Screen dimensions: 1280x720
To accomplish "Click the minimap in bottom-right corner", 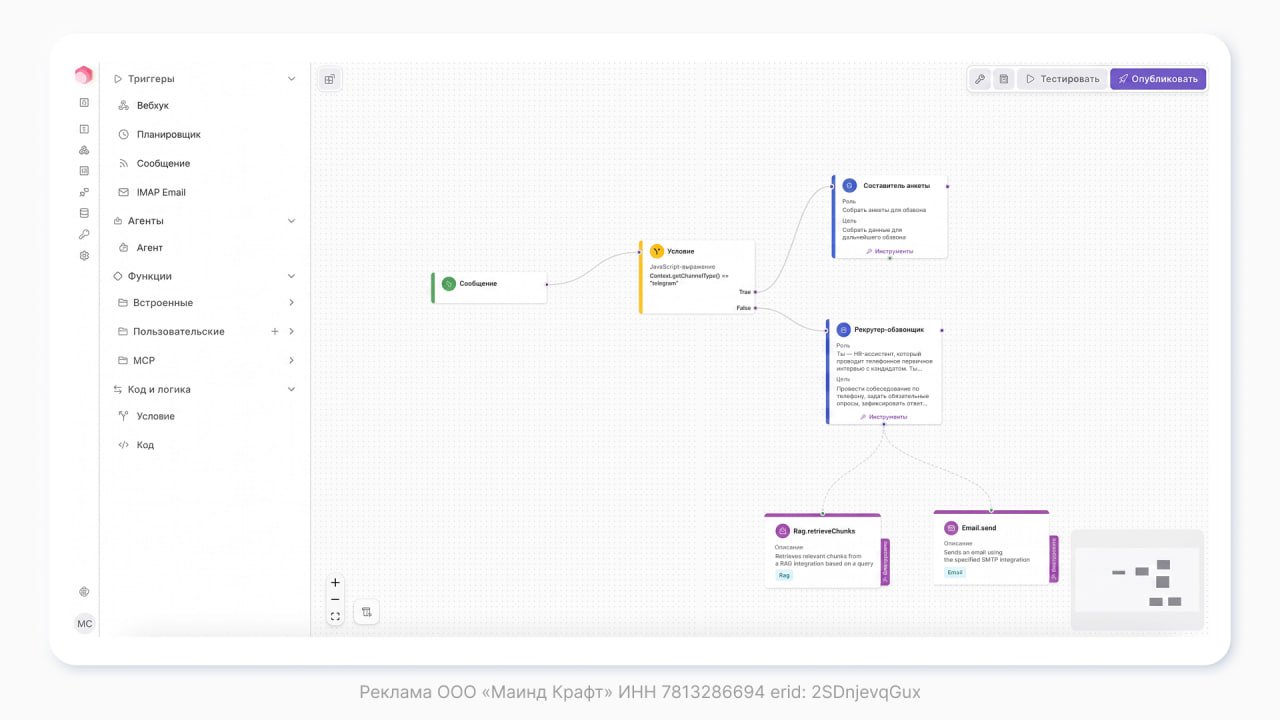I will [x=1137, y=578].
